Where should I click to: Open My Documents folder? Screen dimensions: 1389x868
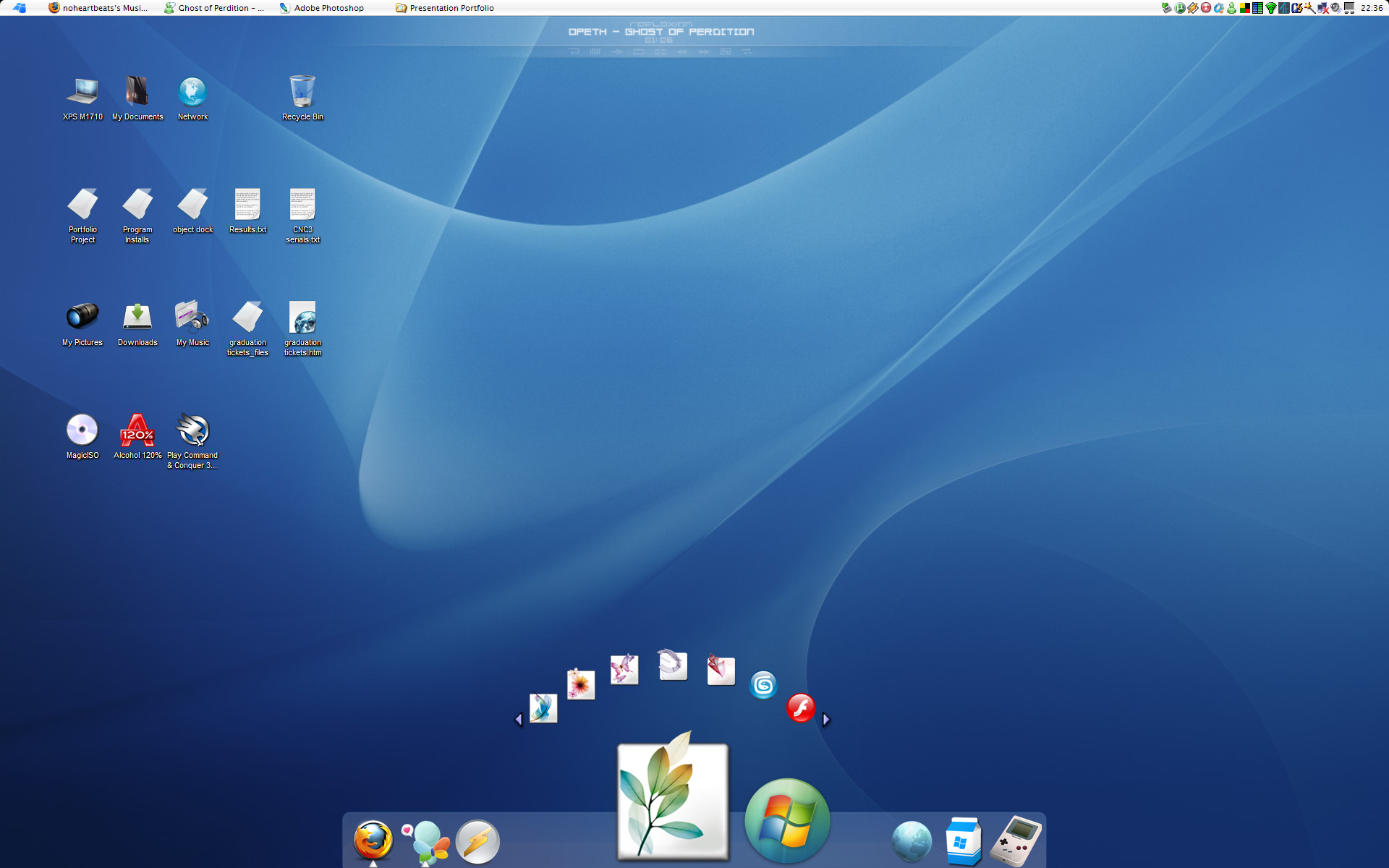[x=137, y=92]
